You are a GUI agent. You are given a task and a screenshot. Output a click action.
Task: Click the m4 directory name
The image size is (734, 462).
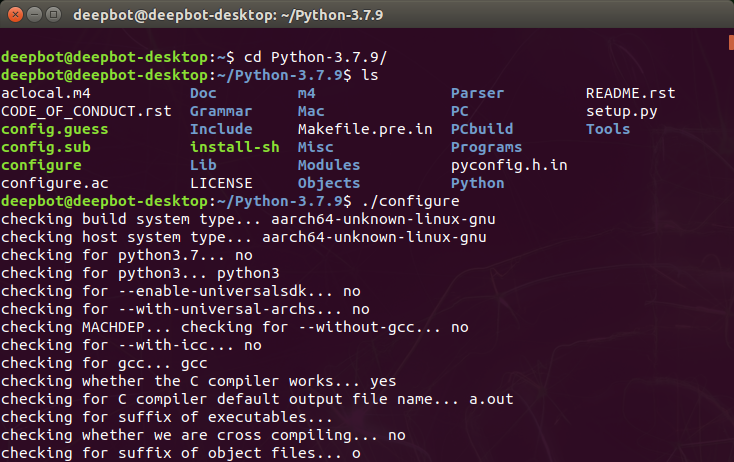(x=307, y=93)
